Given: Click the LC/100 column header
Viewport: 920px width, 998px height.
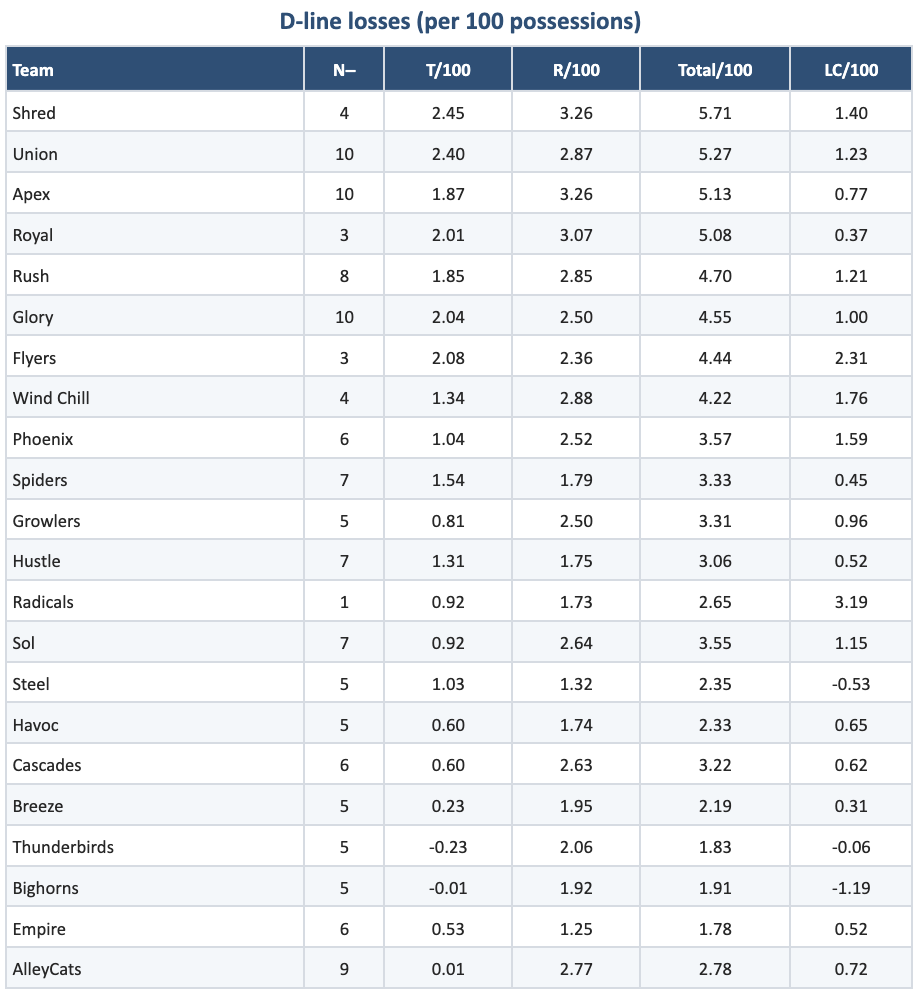Looking at the screenshot, I should click(850, 70).
